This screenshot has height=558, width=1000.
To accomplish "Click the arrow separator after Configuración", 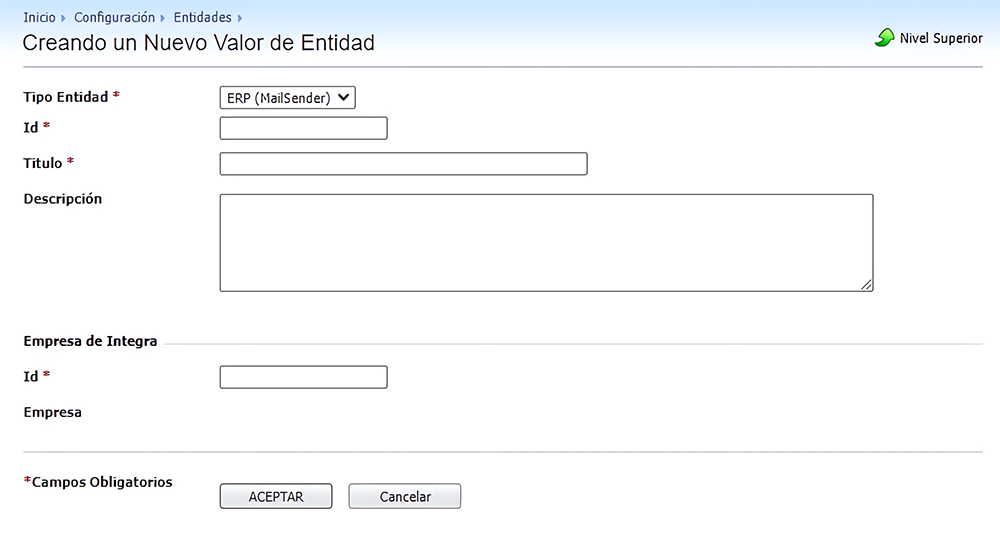I will tap(163, 18).
